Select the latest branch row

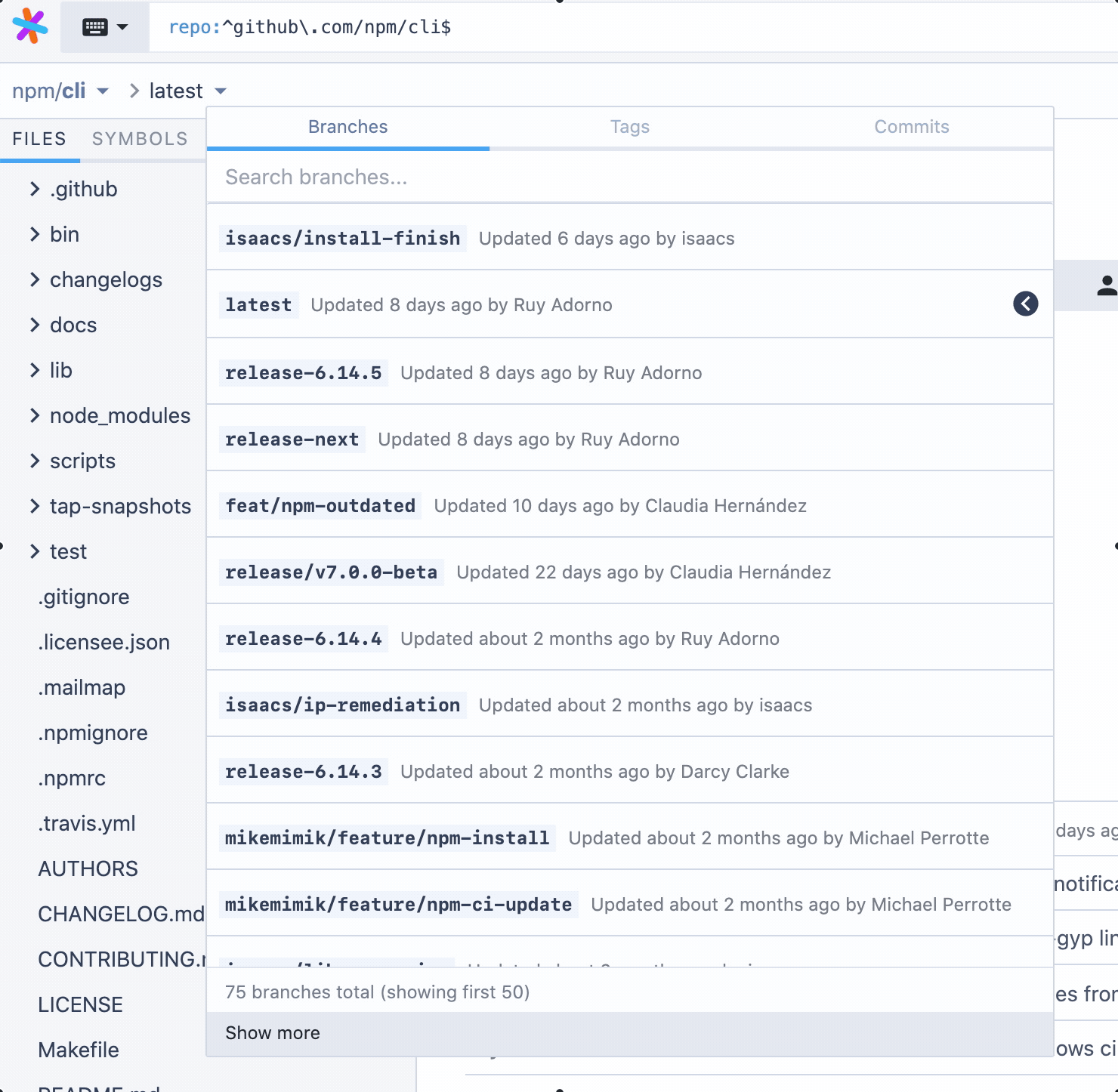point(630,304)
